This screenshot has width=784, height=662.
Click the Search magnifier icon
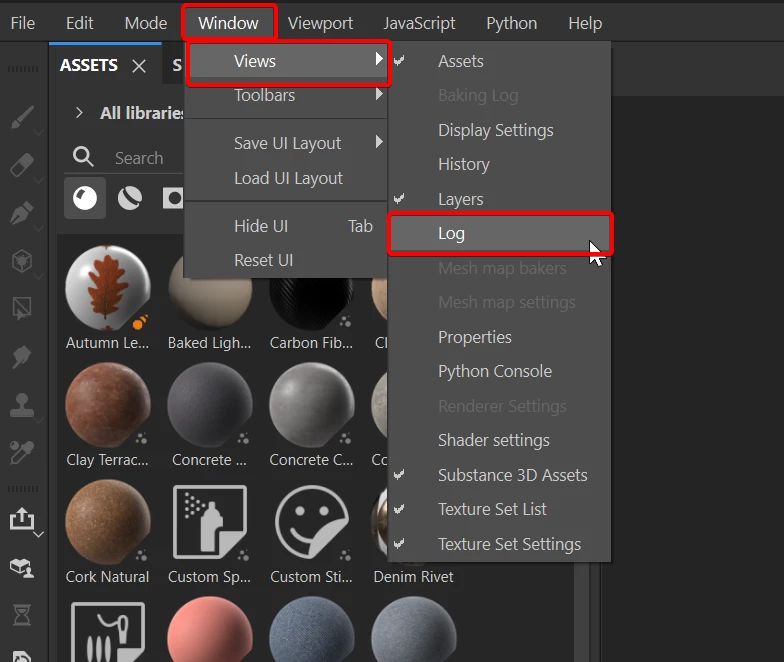click(83, 157)
